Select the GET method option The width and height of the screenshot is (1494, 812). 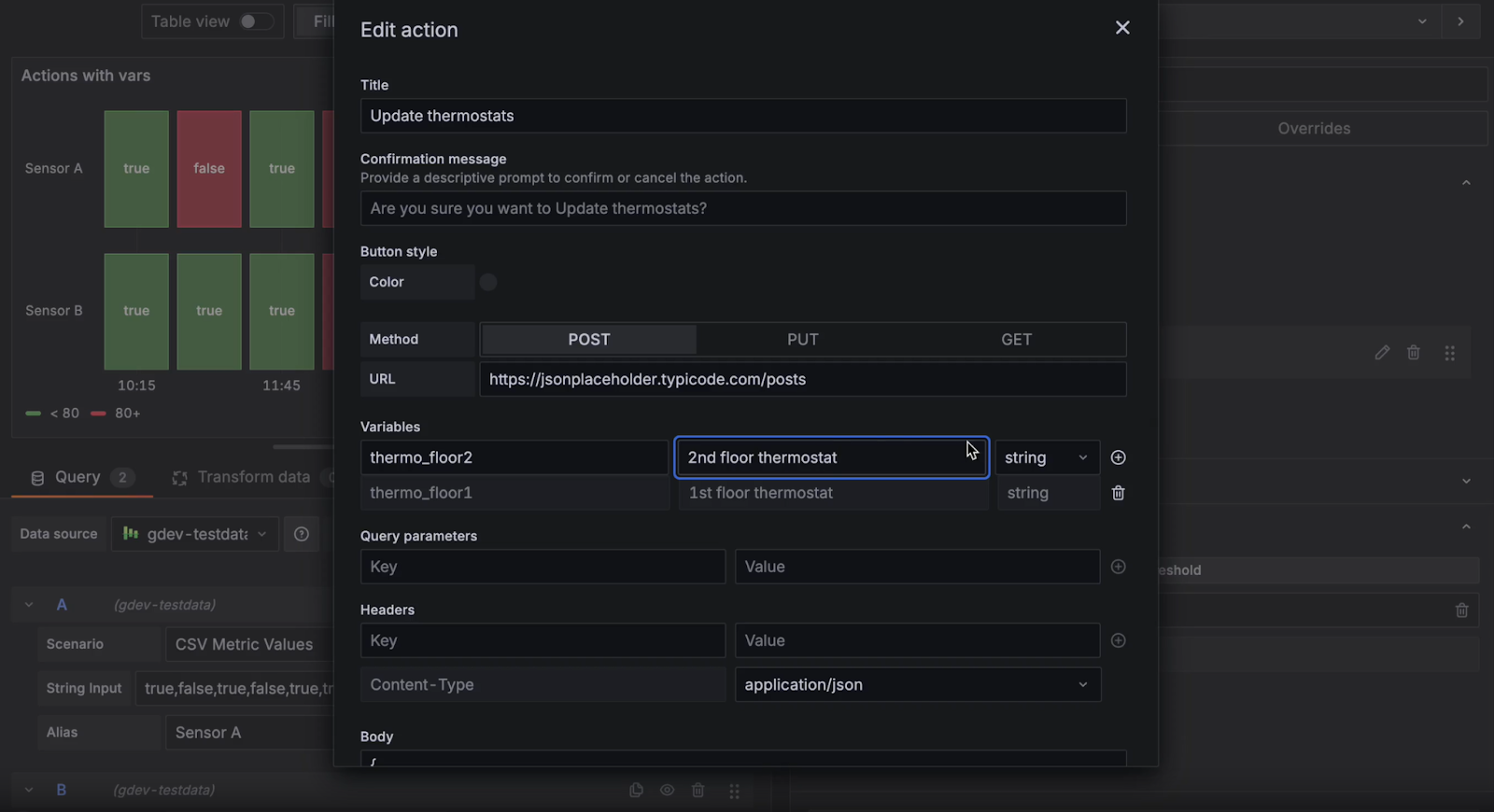[x=1016, y=340]
